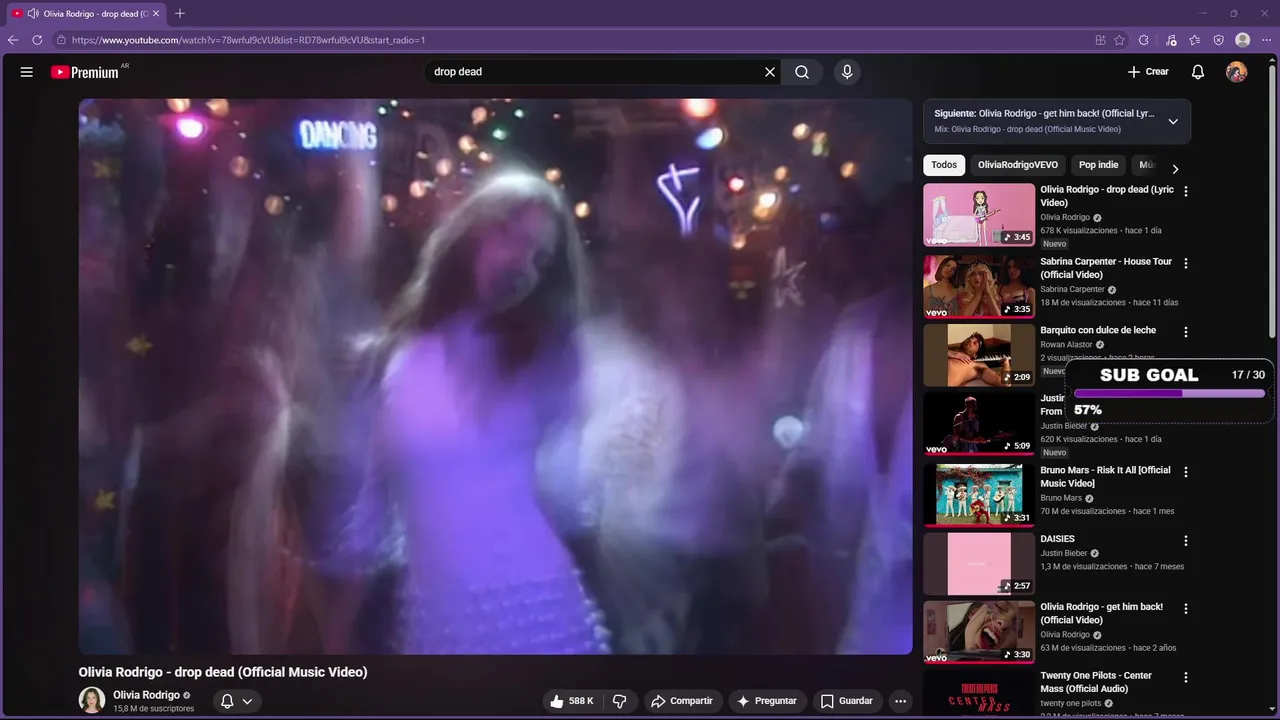Open the media control music-note icon

1171,40
